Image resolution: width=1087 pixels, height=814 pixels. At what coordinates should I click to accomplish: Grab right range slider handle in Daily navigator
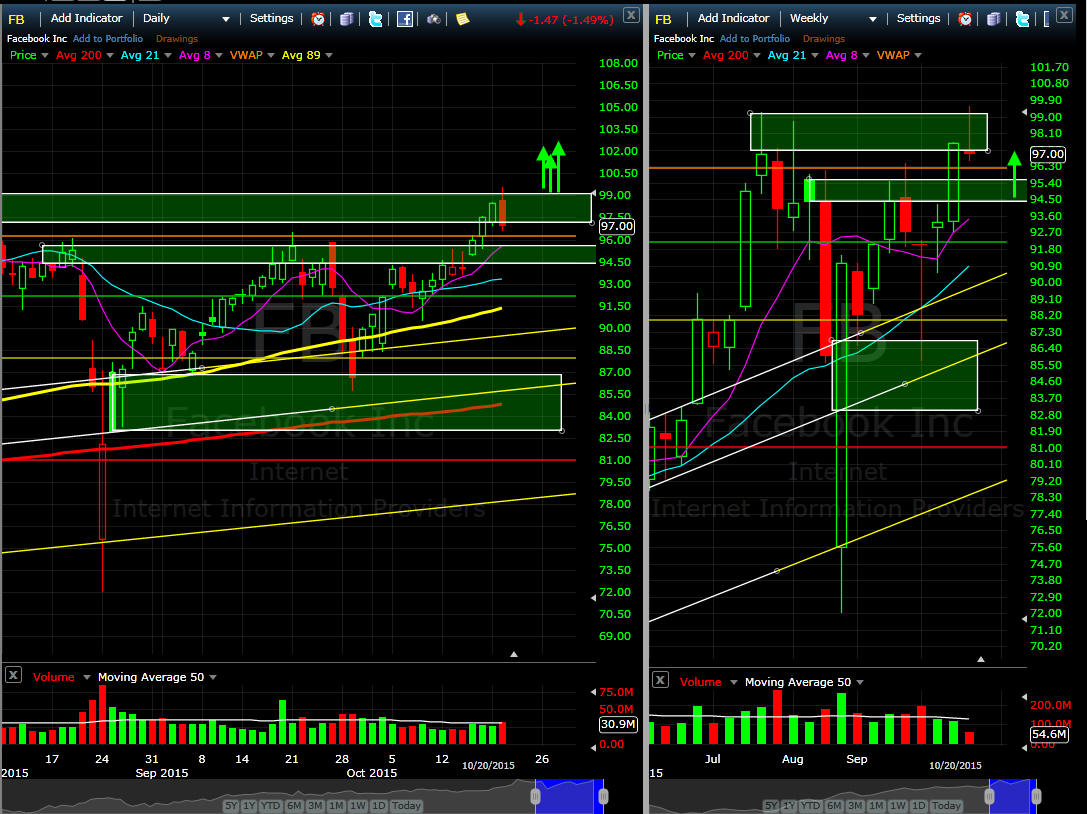603,795
